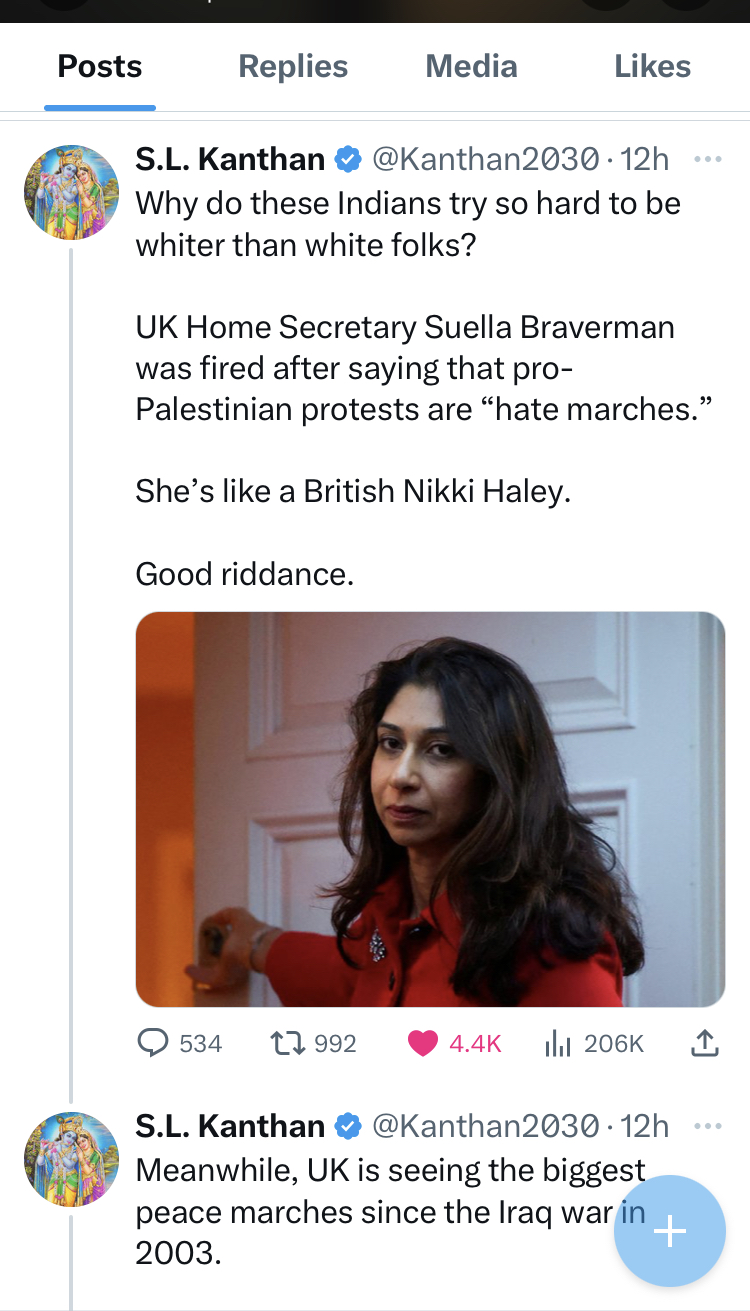Retweet the post with 992 reposts
Screen dimensions: 750x1311
tap(313, 1043)
